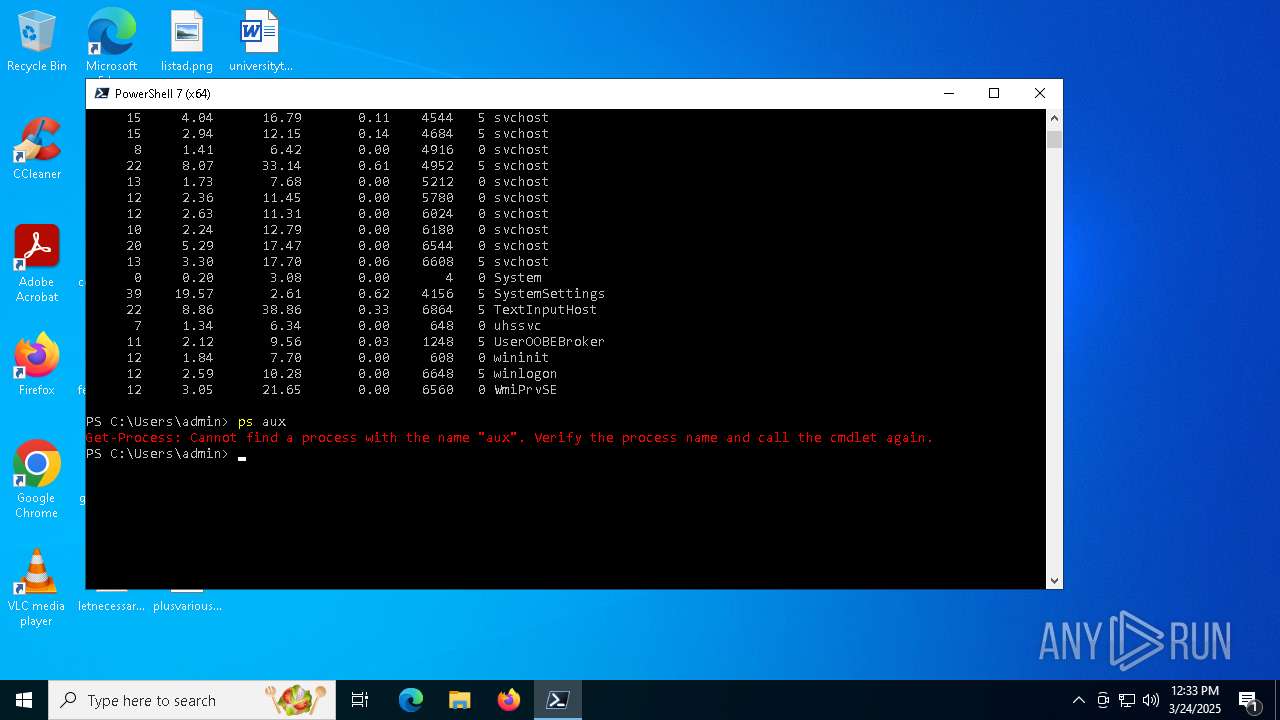Viewport: 1280px width, 720px height.
Task: Open Firefox from the taskbar
Action: point(509,700)
